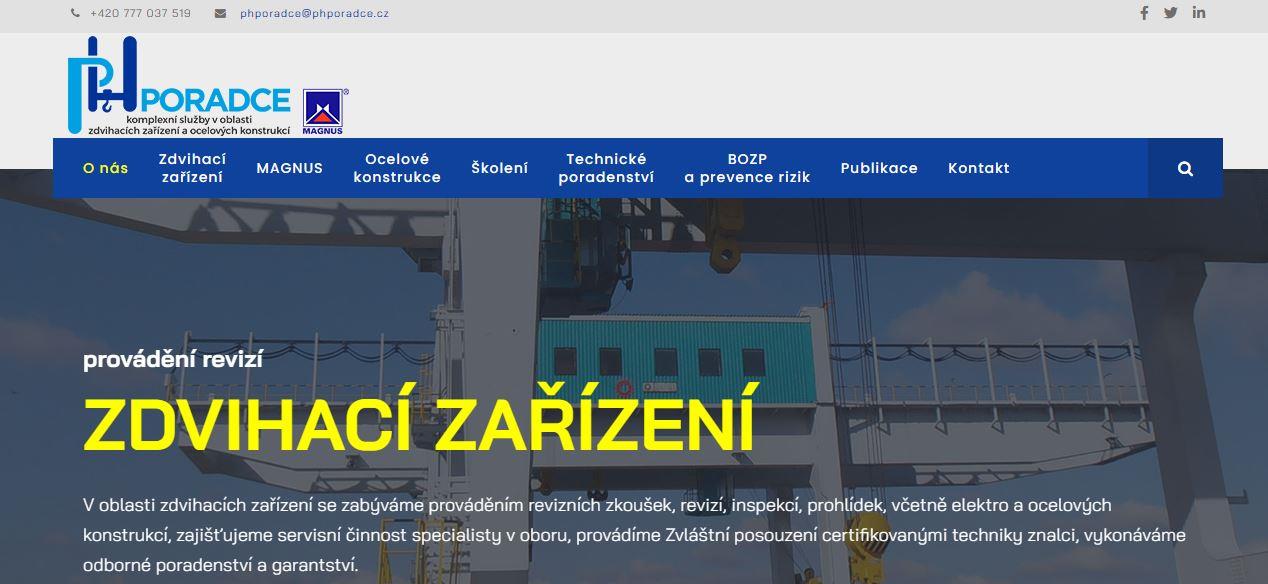
Task: Open the O nás menu item
Action: coord(106,168)
